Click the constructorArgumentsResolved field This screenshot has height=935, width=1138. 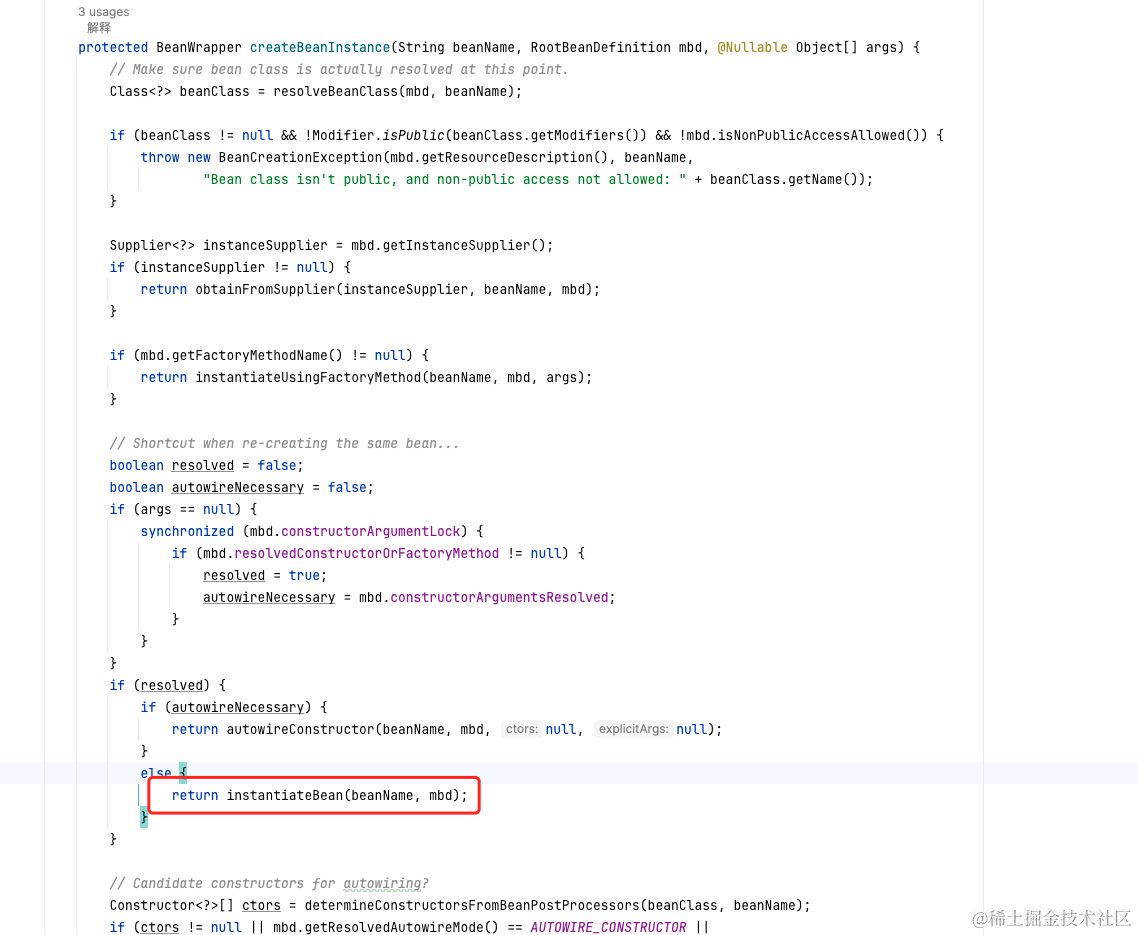point(499,597)
